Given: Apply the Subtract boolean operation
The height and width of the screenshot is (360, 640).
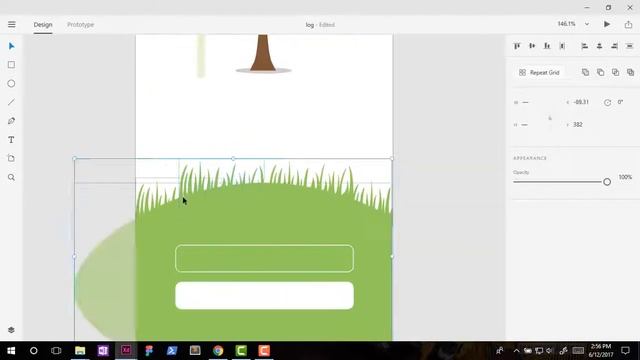Looking at the screenshot, I should point(600,72).
